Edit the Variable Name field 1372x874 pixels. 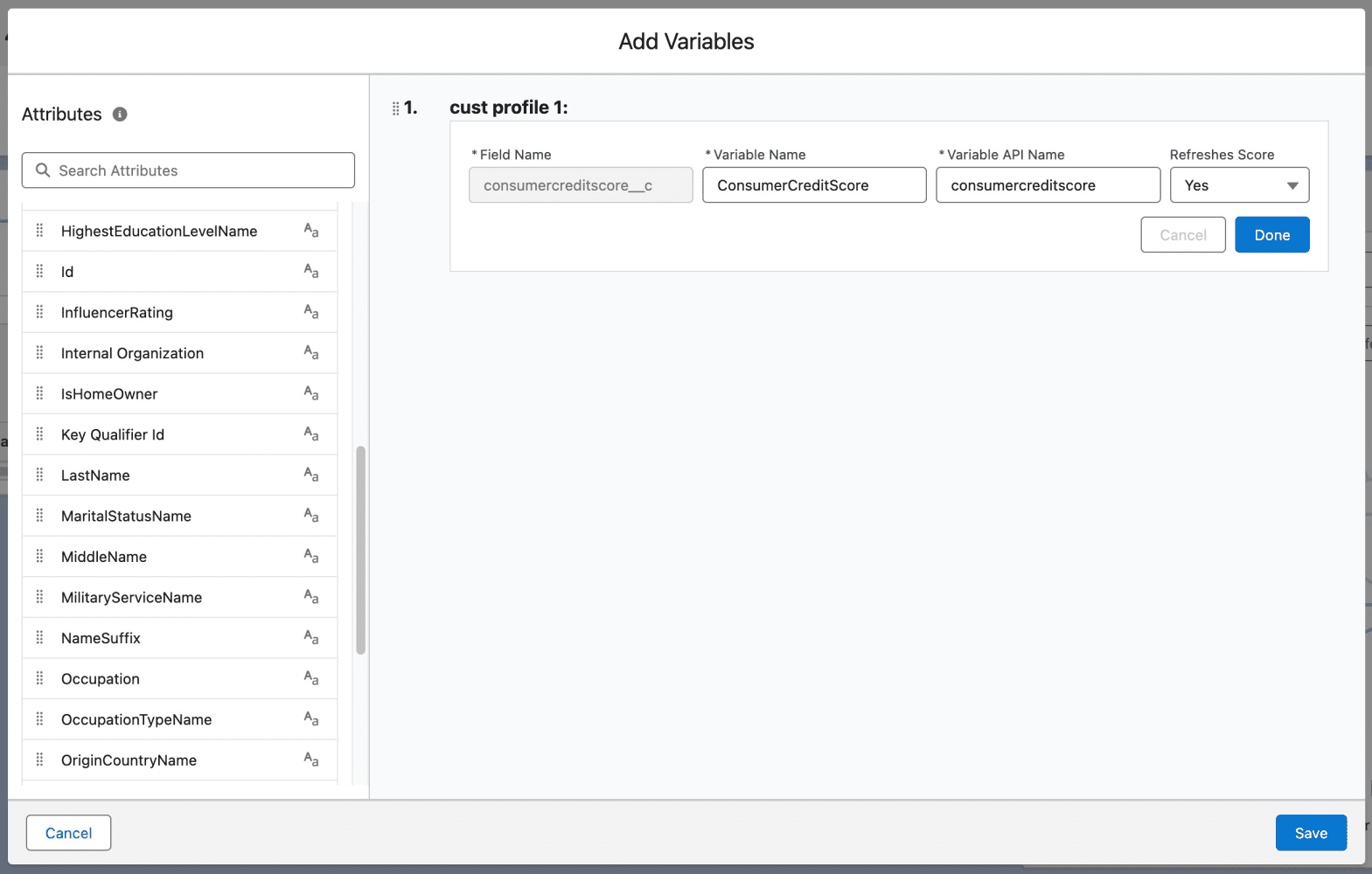[813, 185]
